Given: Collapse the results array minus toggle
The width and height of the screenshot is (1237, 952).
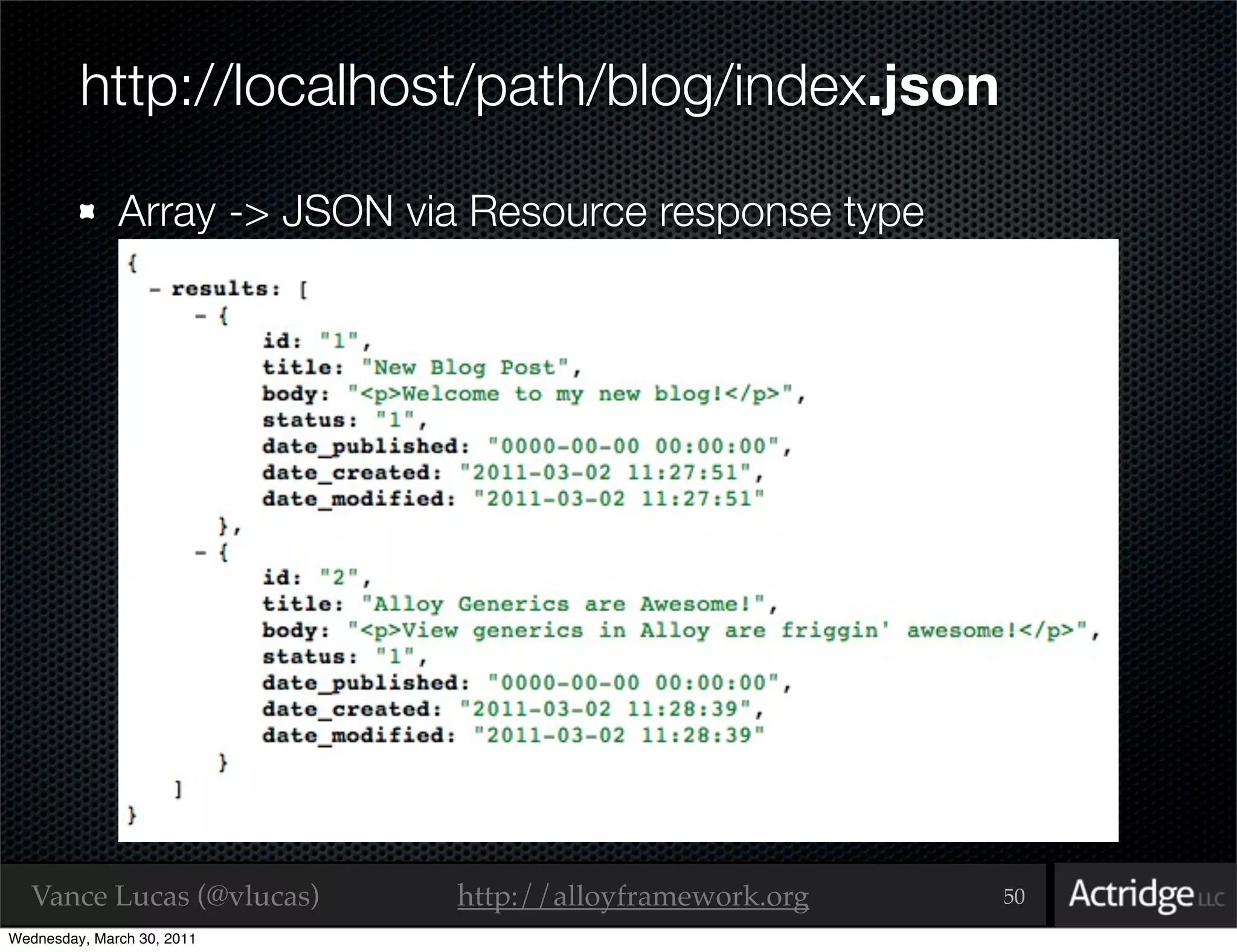Looking at the screenshot, I should point(155,290).
